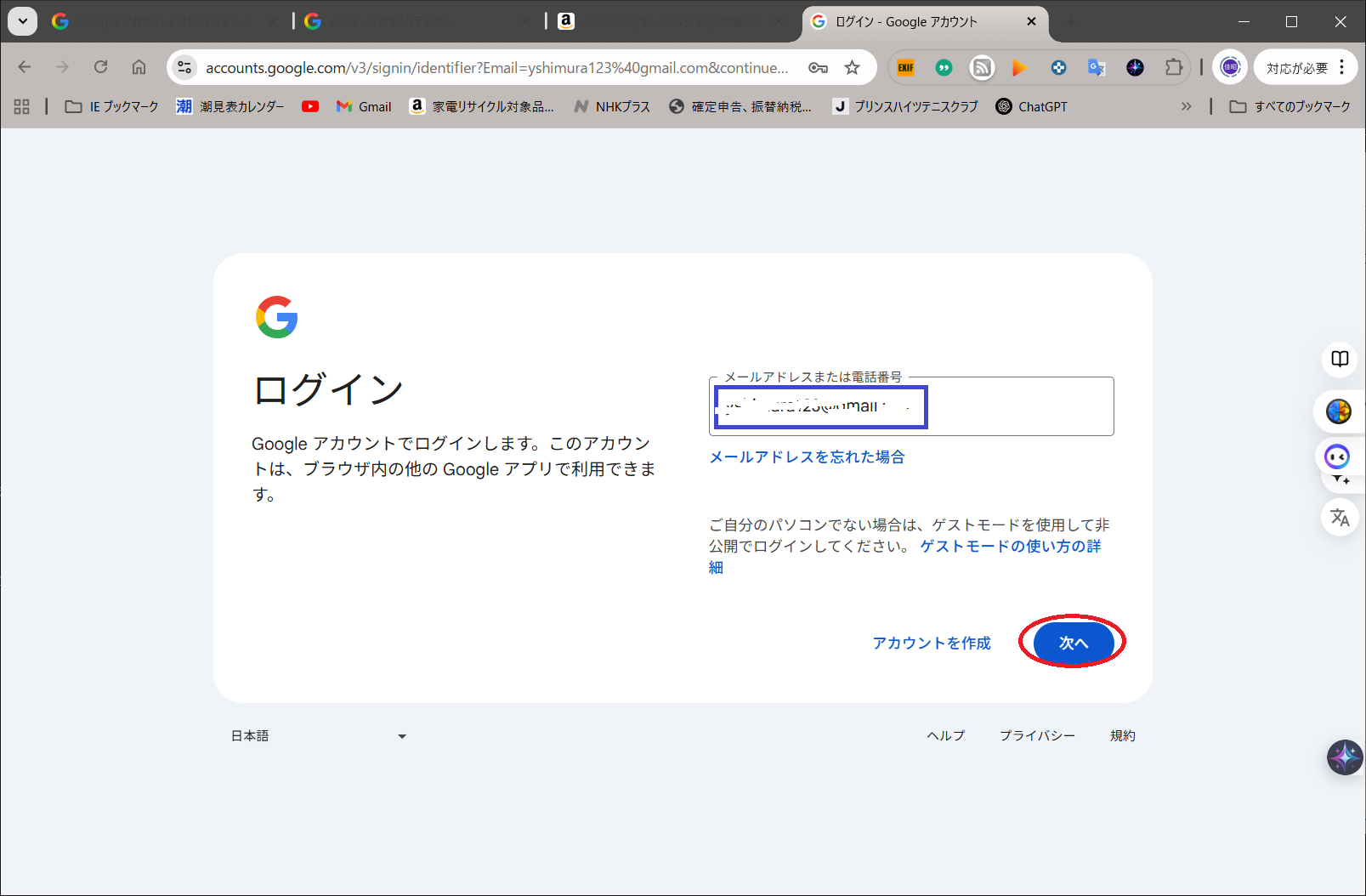
Task: Click the EXIF viewer extension icon
Action: pos(906,68)
